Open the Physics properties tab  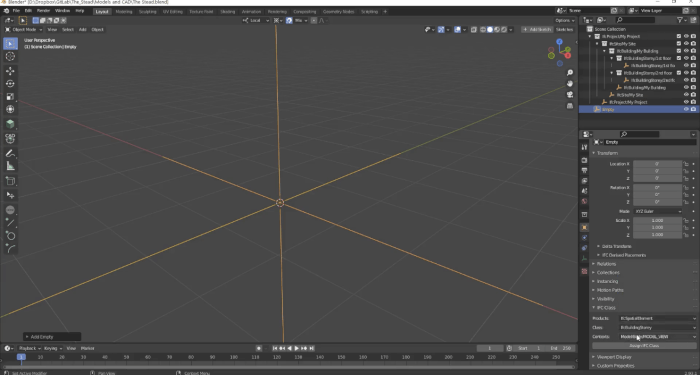coord(584,238)
